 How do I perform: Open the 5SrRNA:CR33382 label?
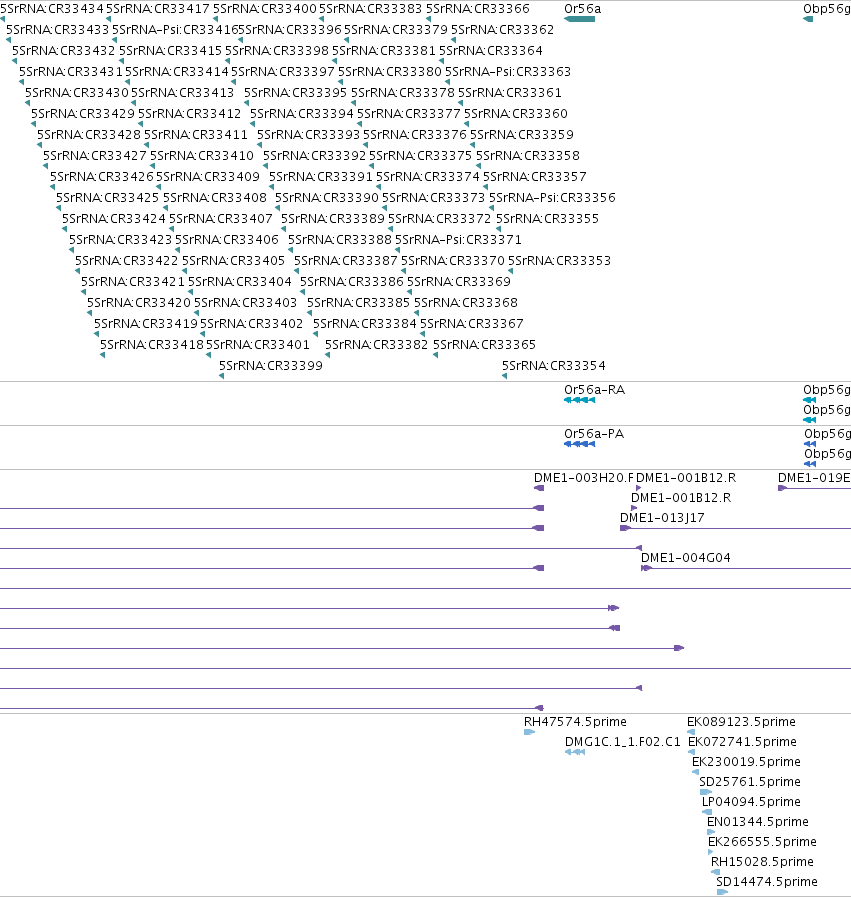pos(376,344)
